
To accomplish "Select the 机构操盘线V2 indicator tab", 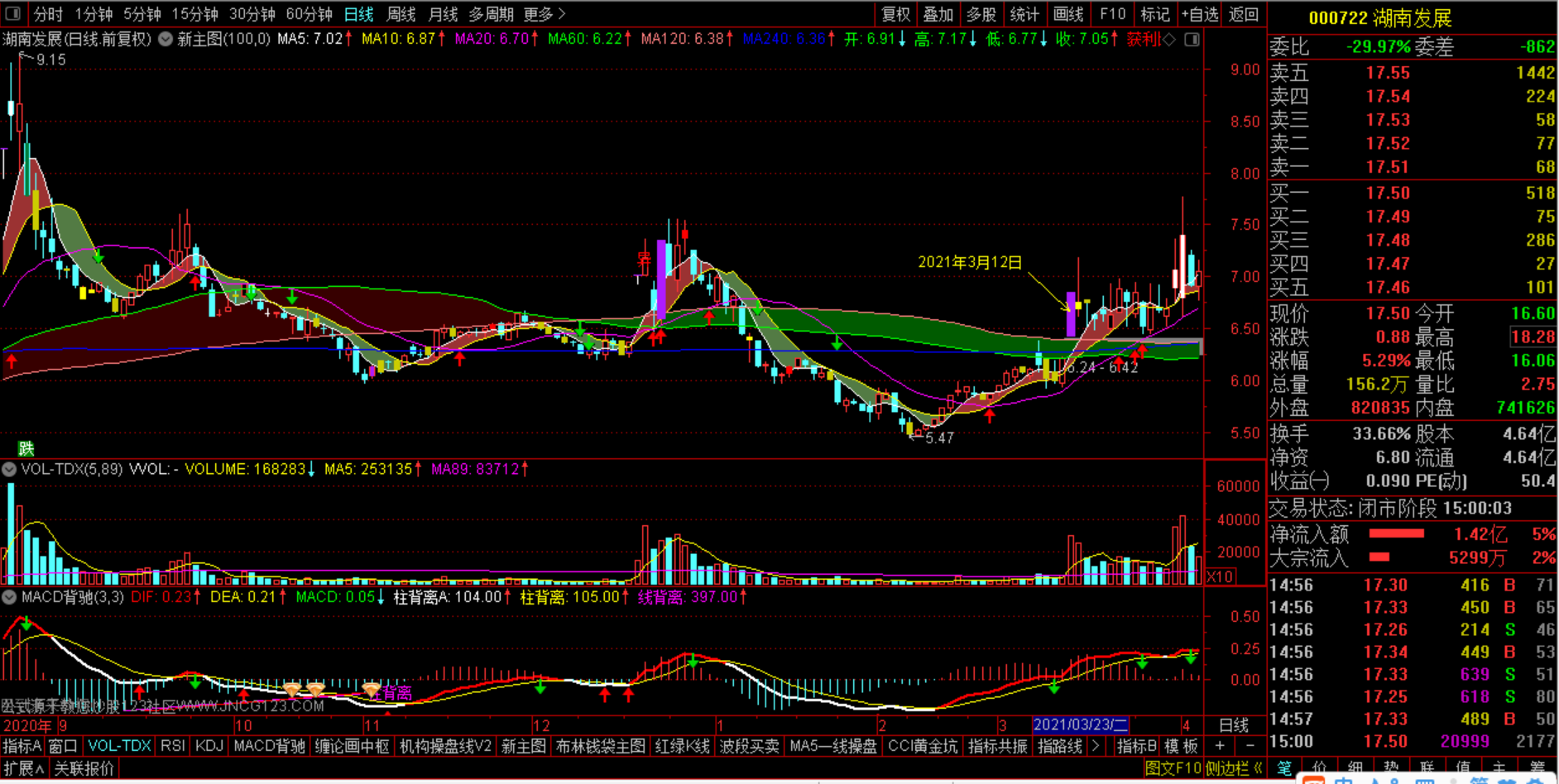I will tap(445, 746).
